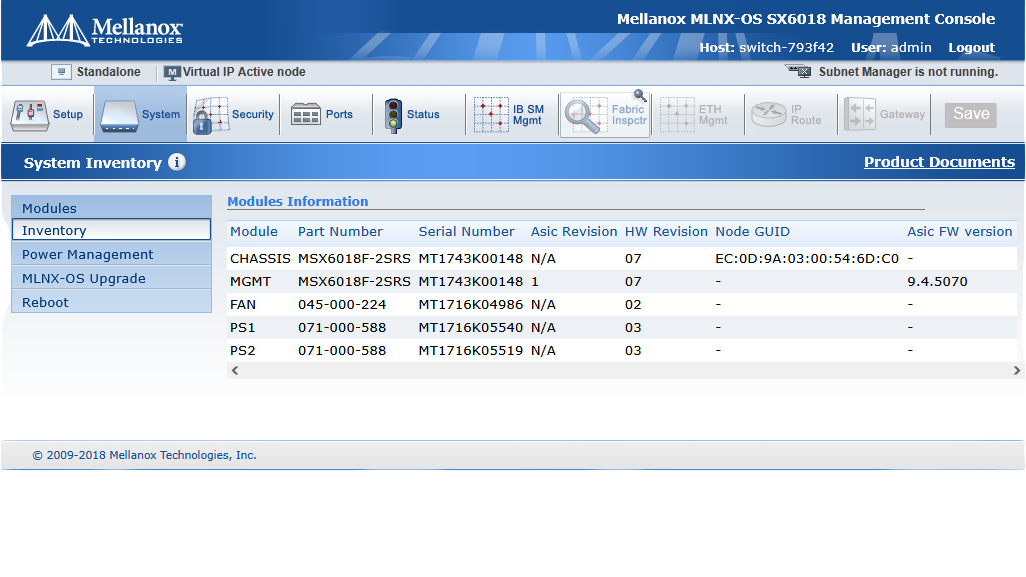Open the IB SM Mgmt tab label

pyautogui.click(x=528, y=115)
